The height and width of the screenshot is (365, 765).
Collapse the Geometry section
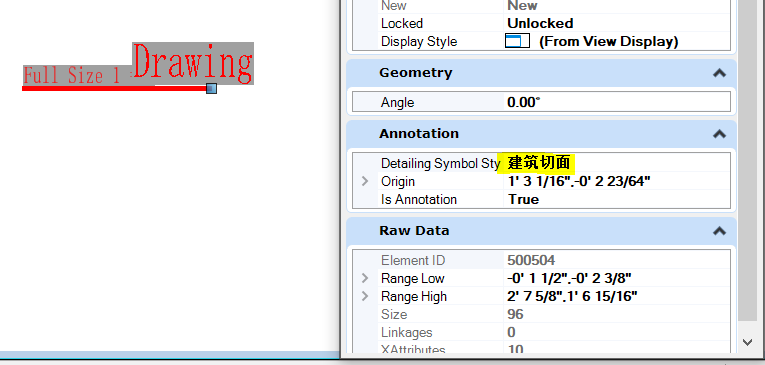[x=719, y=73]
